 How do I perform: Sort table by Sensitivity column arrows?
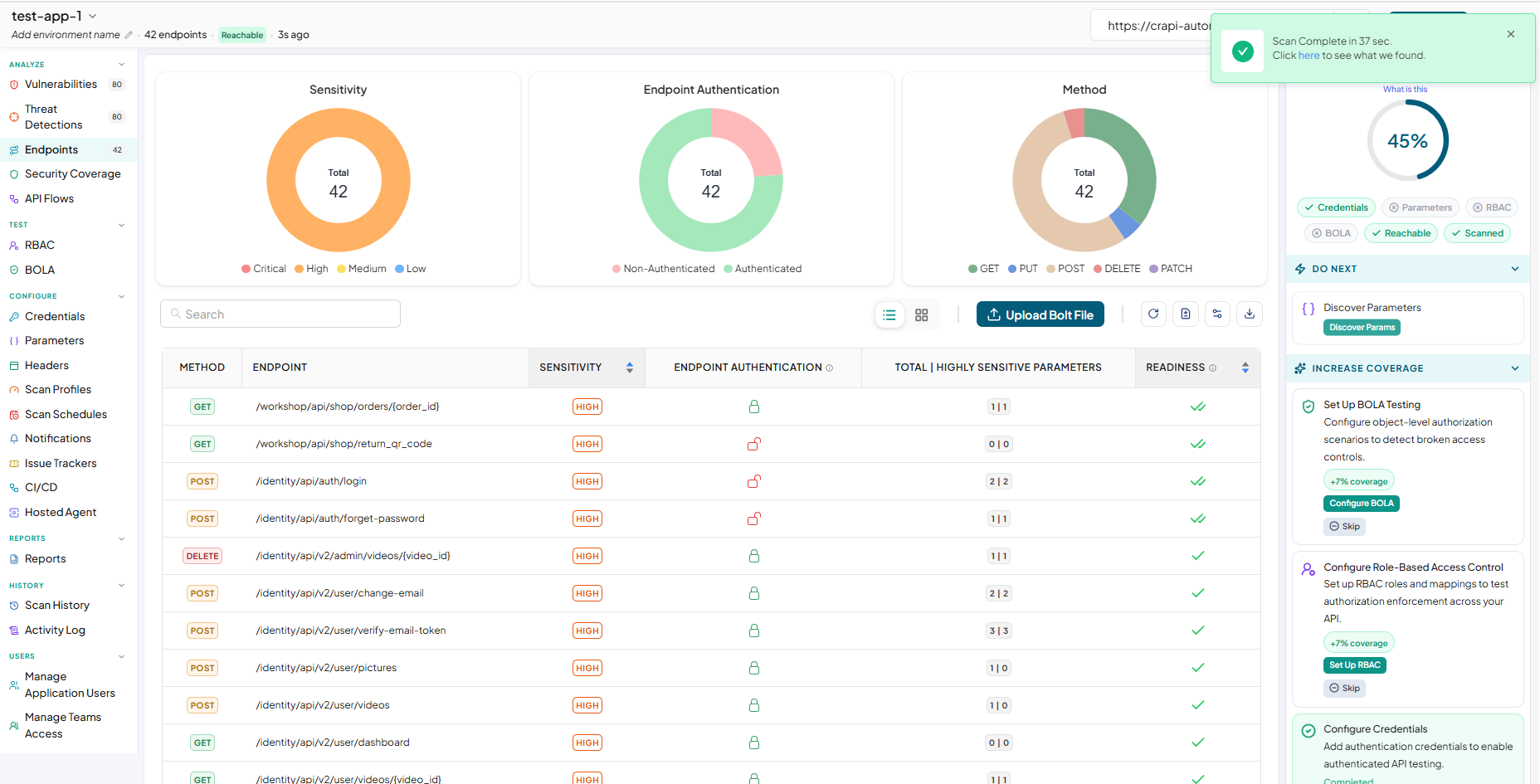click(x=630, y=368)
